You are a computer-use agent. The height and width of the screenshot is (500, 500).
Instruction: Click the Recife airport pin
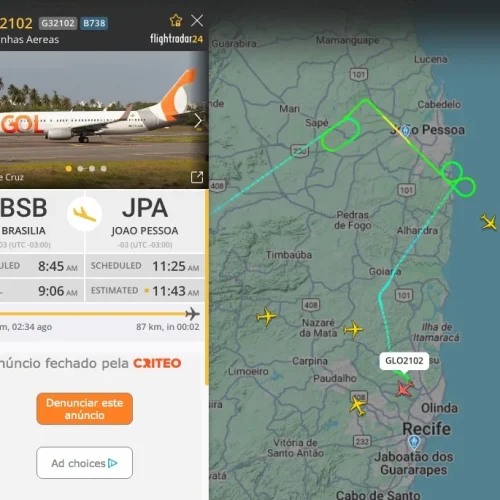click(414, 442)
